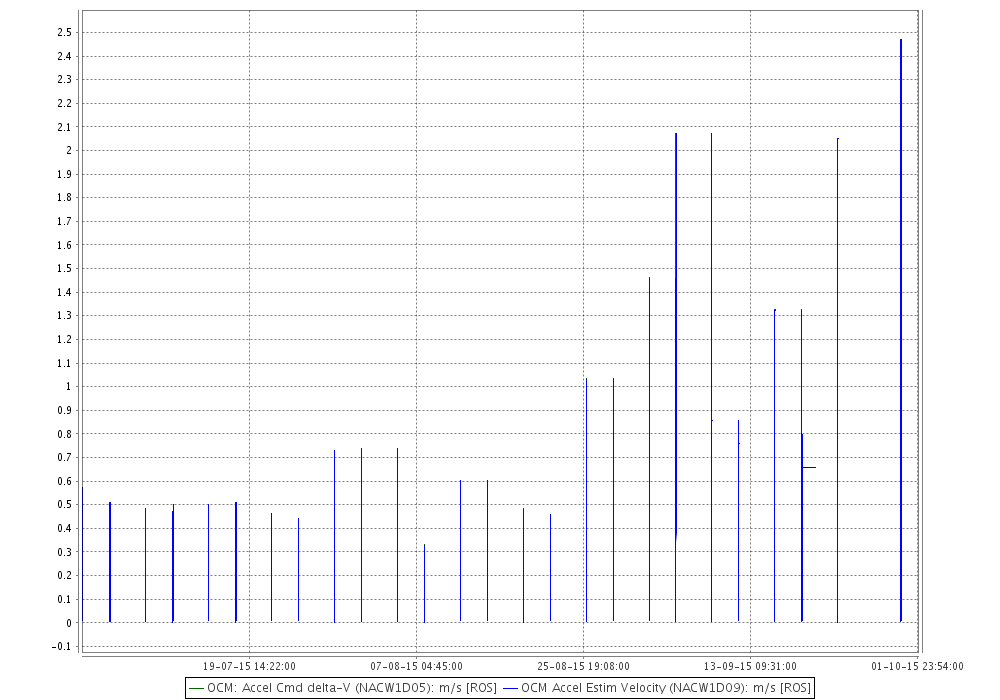Click the y-axis value 2.4
Image resolution: width=1000 pixels, height=700 pixels.
coord(64,56)
